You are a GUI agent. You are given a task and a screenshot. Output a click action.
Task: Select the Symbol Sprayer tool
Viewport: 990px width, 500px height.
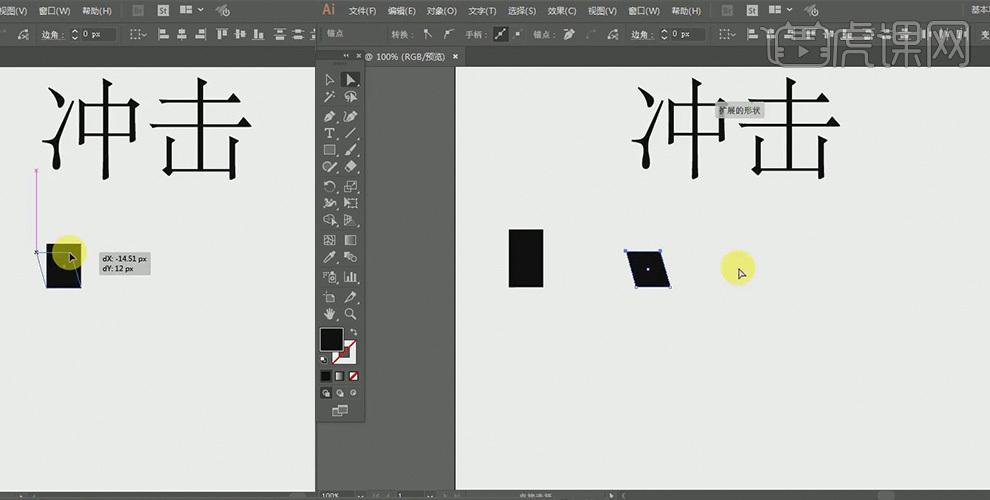coord(330,277)
